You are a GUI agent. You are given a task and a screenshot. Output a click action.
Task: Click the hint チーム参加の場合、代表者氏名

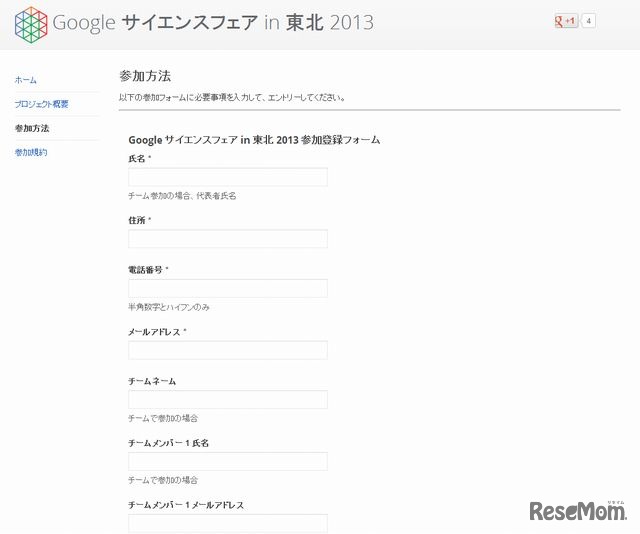click(x=182, y=196)
